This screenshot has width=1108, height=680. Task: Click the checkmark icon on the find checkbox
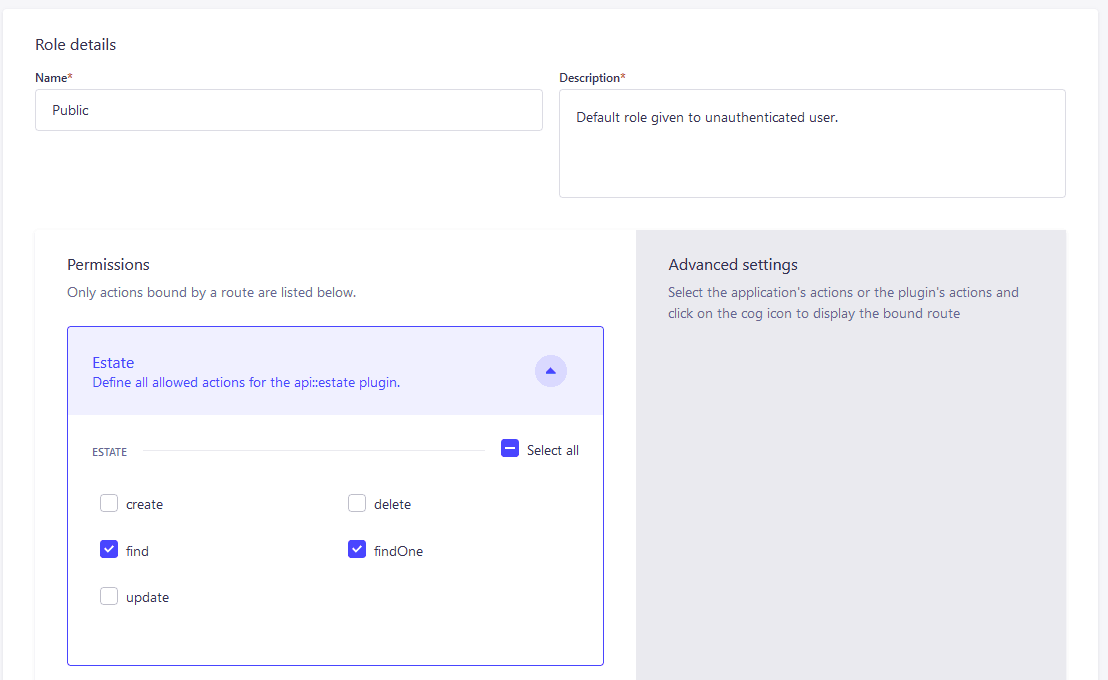pos(109,549)
